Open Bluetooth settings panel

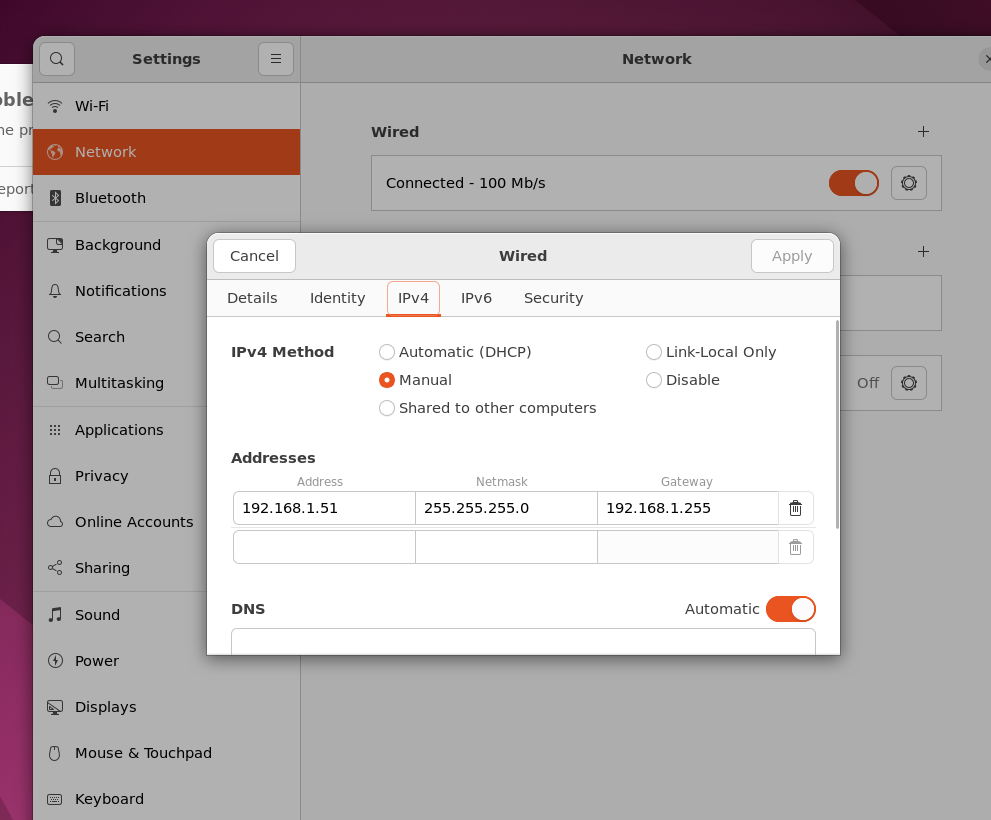[166, 198]
